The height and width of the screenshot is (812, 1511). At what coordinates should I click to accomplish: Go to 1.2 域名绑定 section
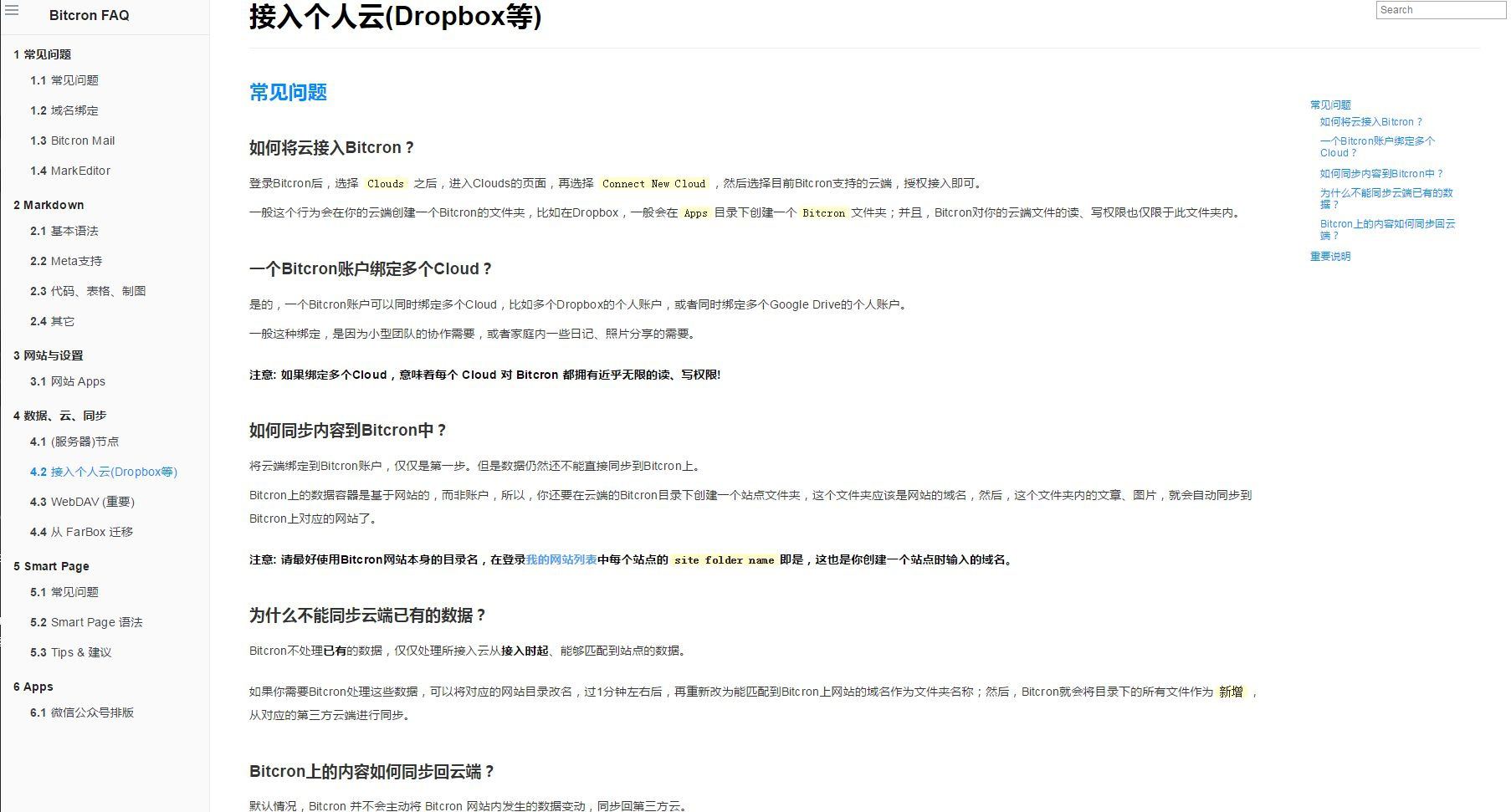pyautogui.click(x=64, y=110)
